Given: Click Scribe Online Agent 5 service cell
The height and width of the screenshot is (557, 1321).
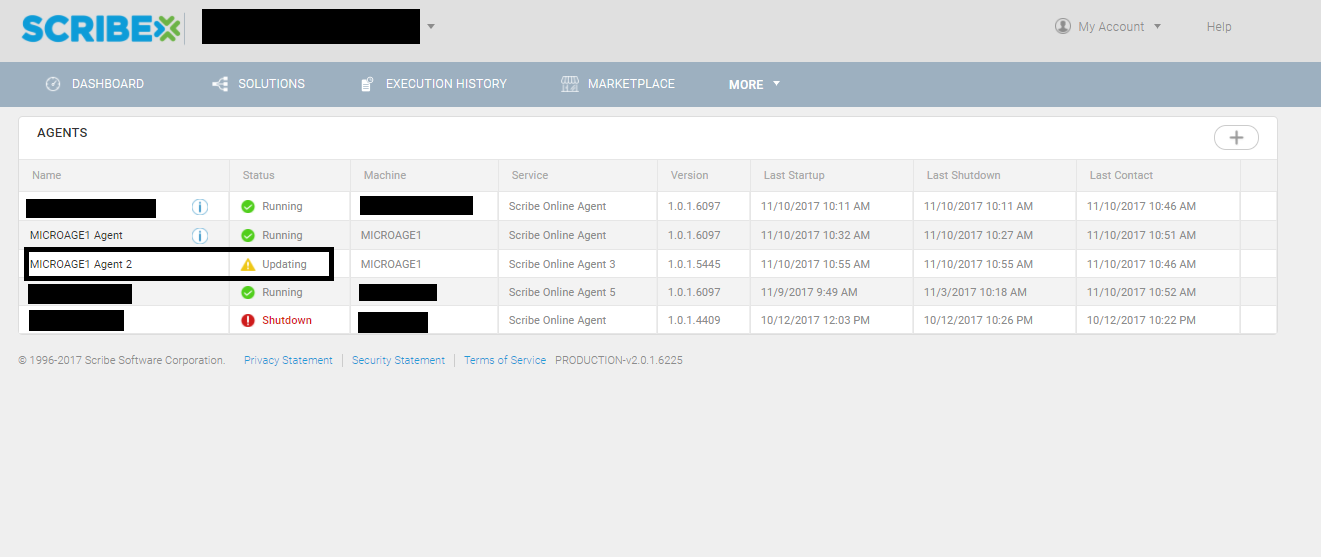Looking at the screenshot, I should pos(562,292).
